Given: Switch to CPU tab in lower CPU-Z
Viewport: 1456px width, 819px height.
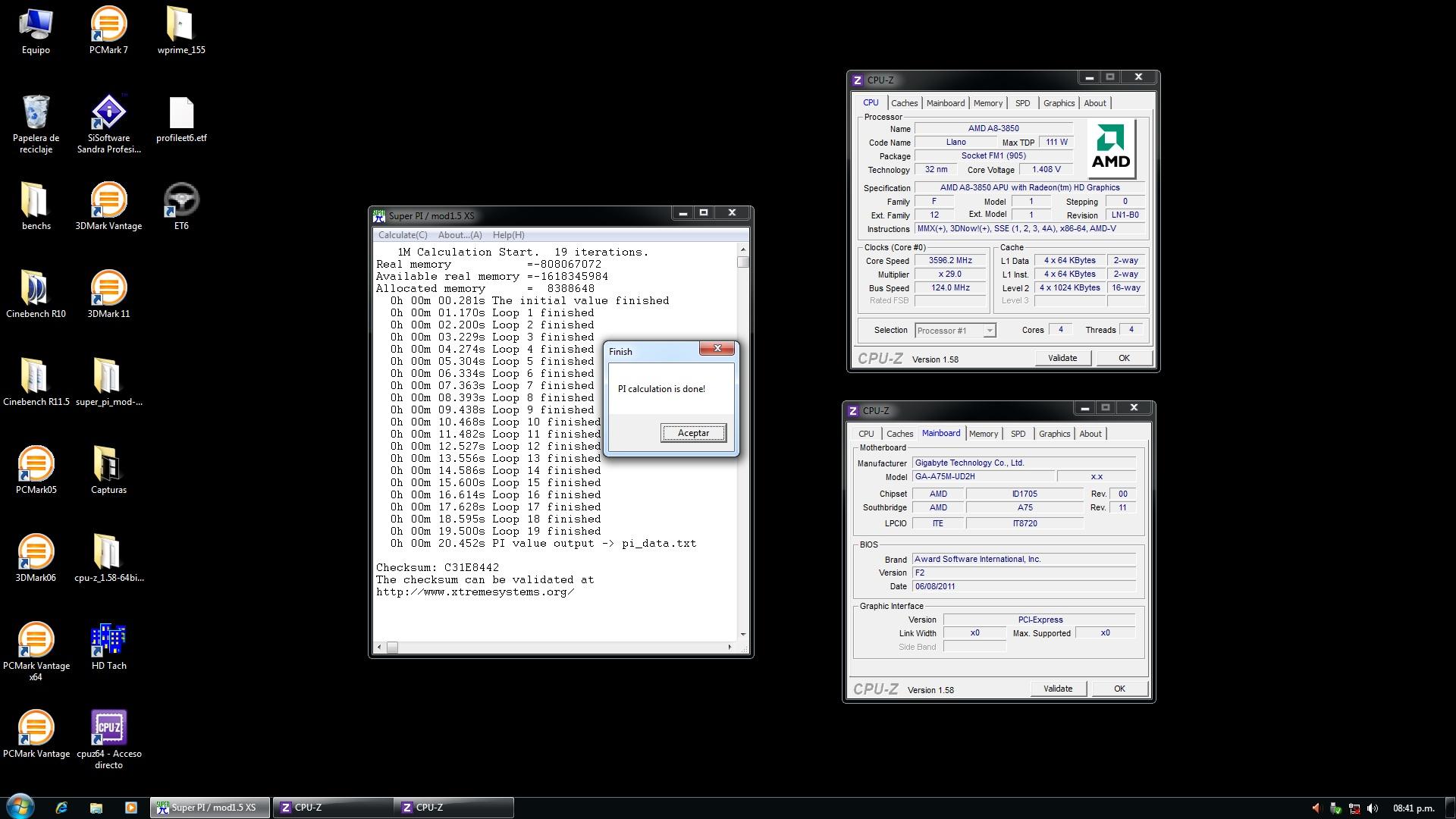Looking at the screenshot, I should tap(866, 434).
